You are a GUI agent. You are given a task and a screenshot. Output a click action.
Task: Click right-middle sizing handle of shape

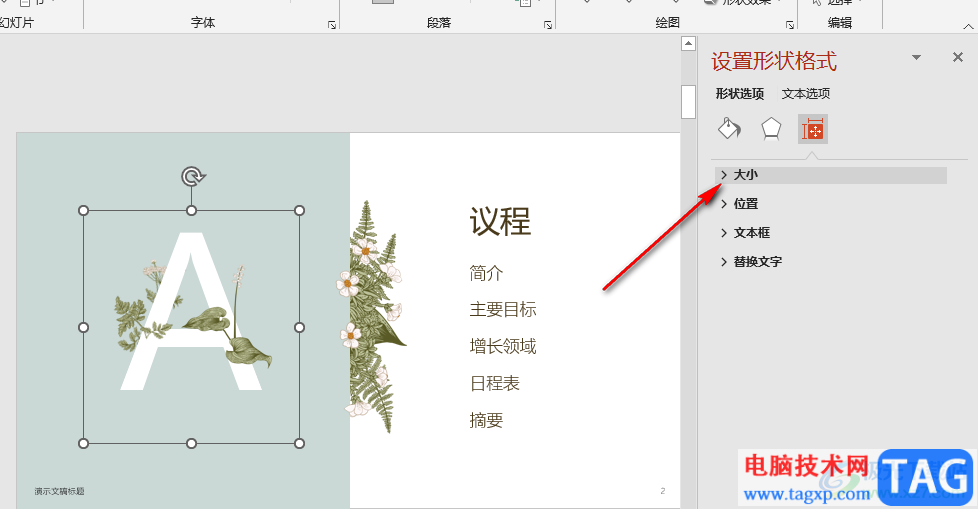point(299,327)
